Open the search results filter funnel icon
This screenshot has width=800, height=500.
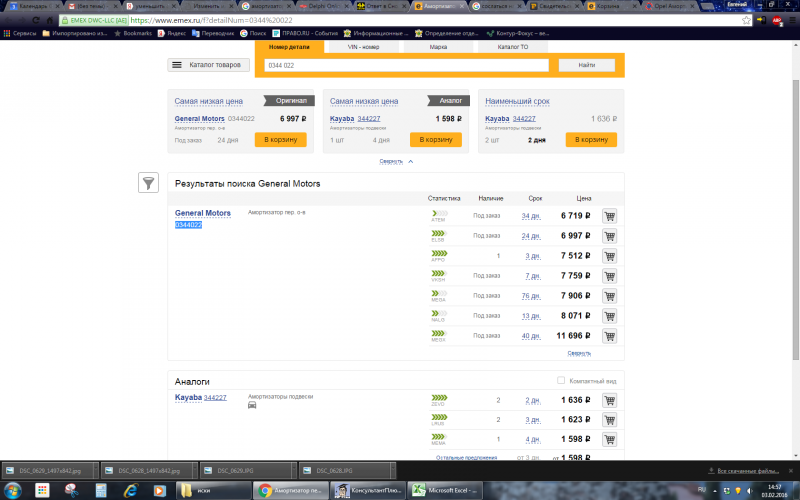click(x=148, y=183)
